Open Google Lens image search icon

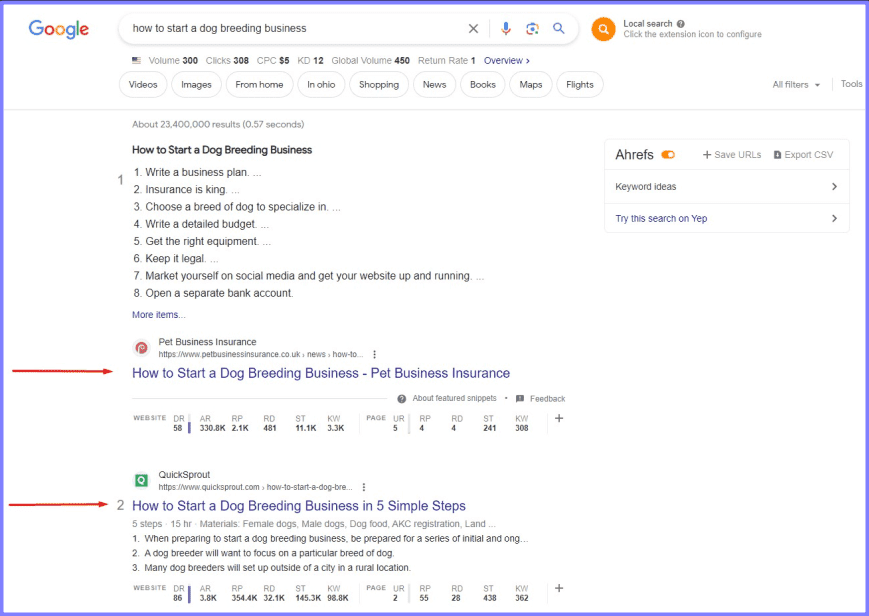[532, 28]
